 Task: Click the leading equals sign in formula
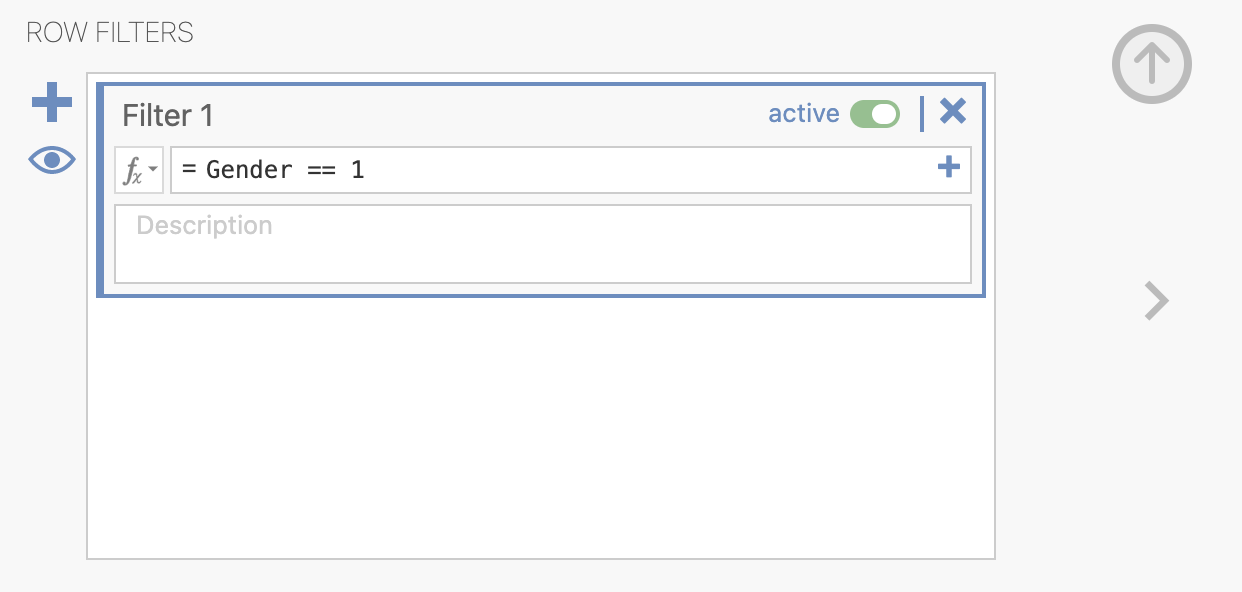click(189, 170)
